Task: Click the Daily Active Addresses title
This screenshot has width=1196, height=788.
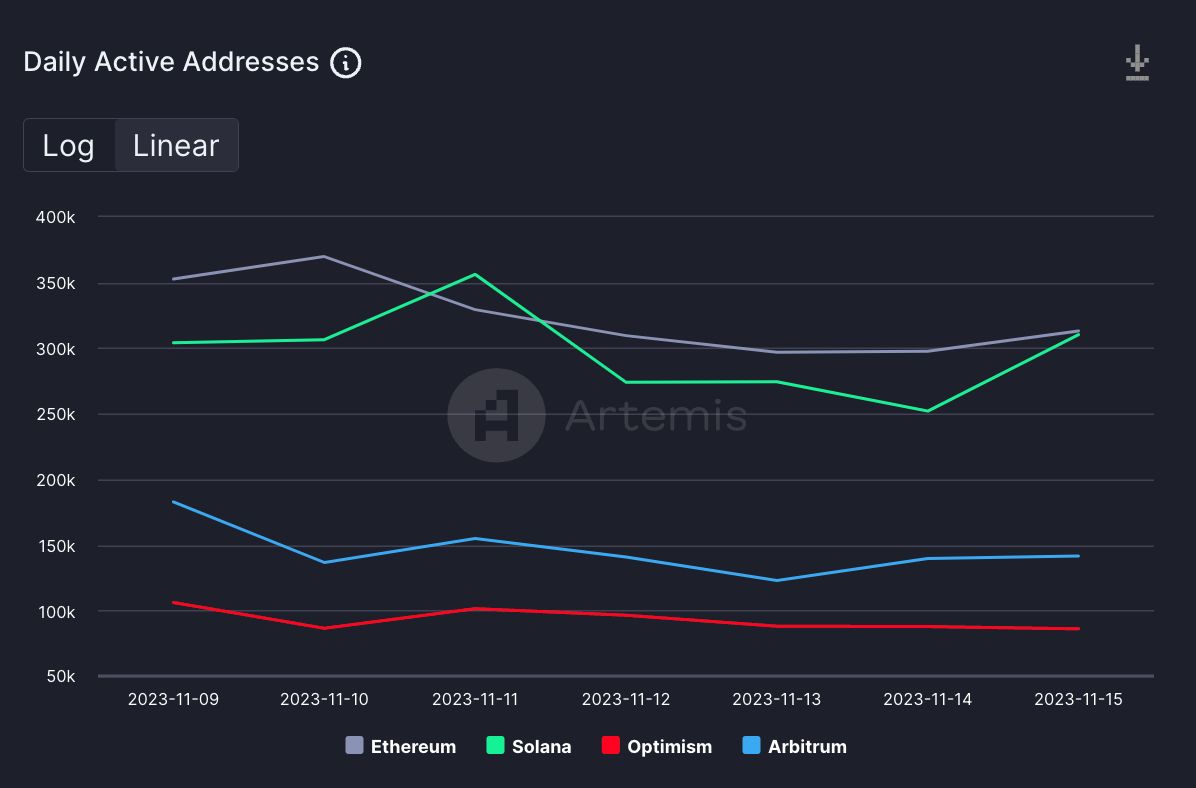Action: pyautogui.click(x=171, y=63)
